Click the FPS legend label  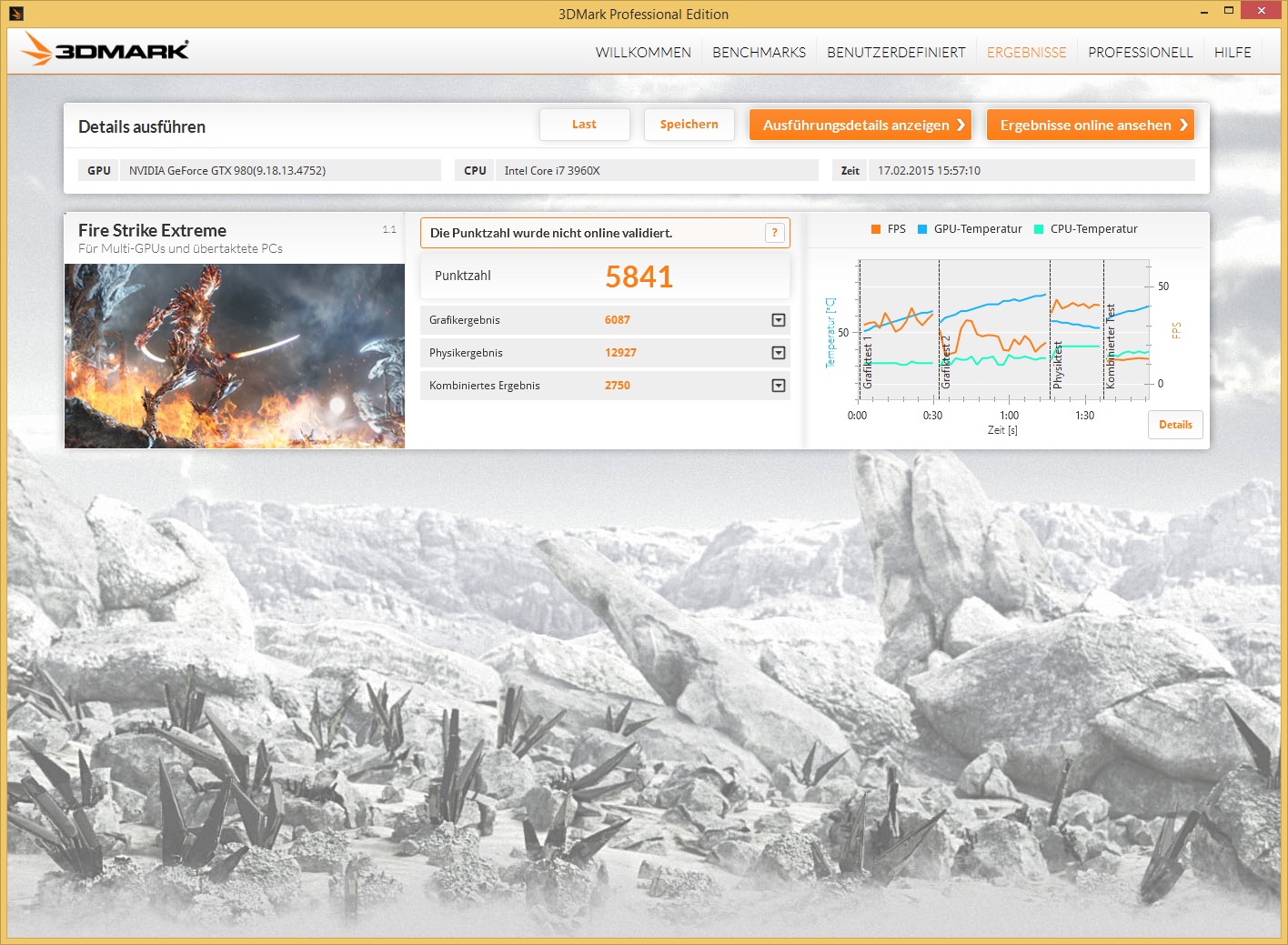(x=897, y=229)
